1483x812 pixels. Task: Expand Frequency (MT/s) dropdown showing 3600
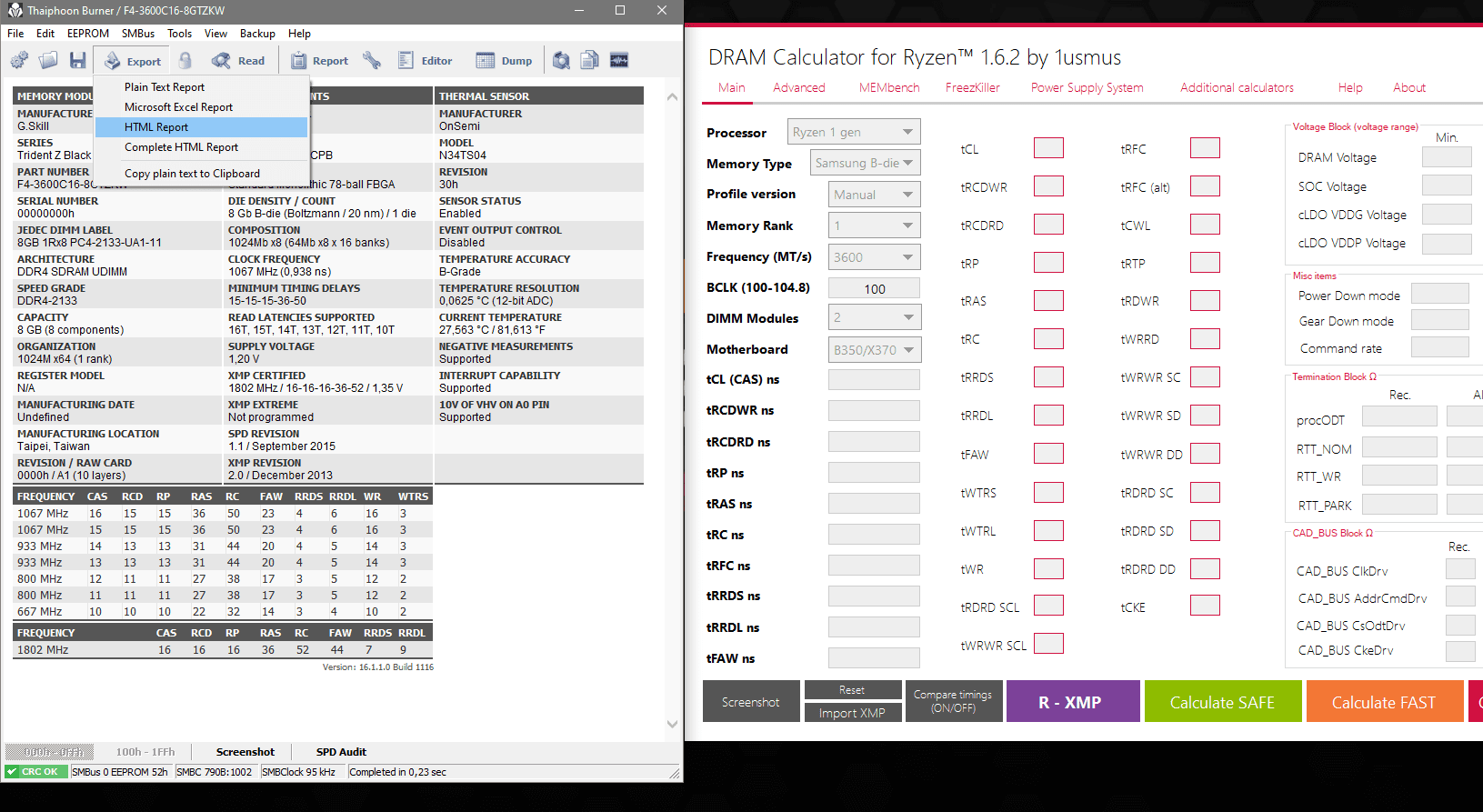click(875, 257)
